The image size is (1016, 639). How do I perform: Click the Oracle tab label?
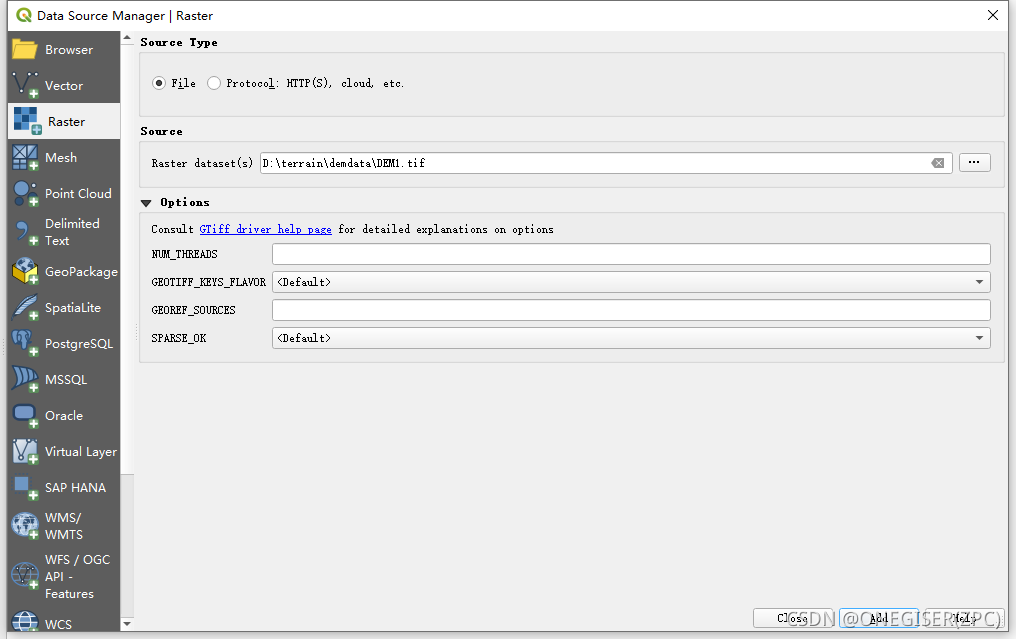[x=64, y=415]
